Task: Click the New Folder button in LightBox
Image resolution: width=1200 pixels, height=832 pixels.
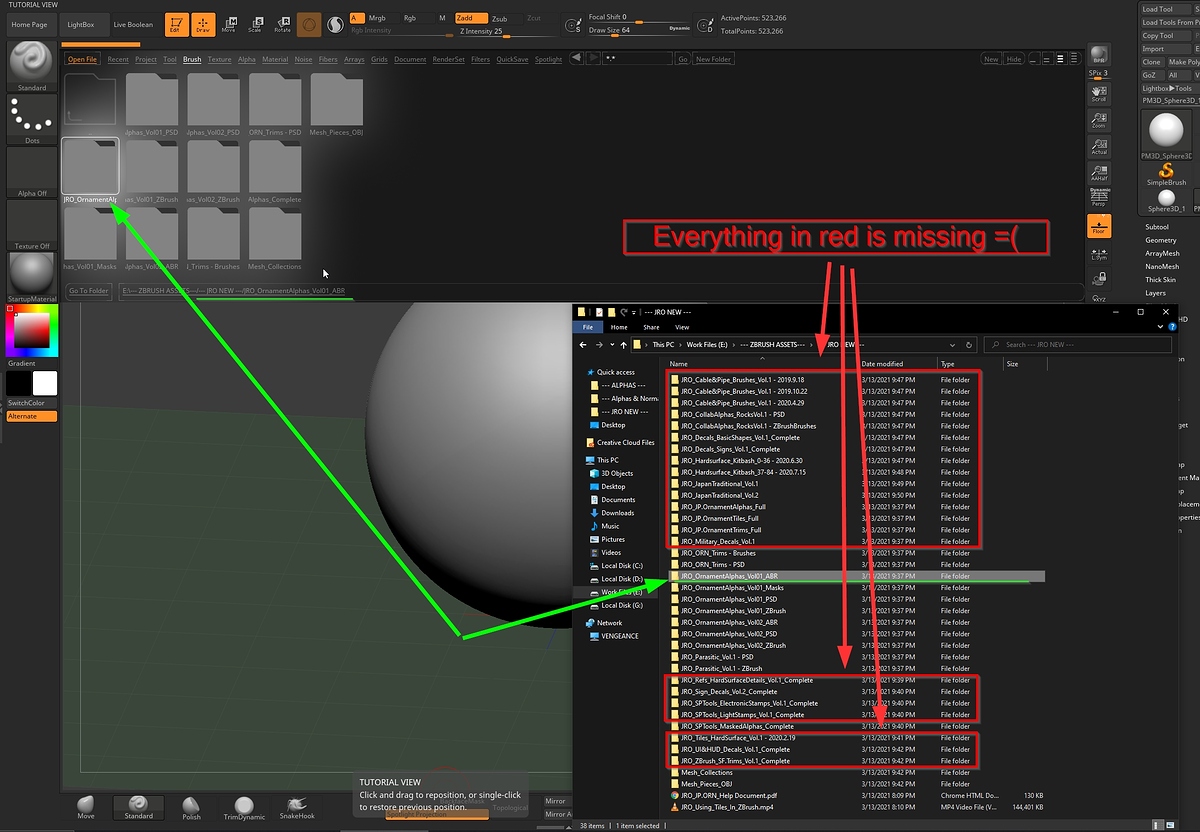Action: coord(714,59)
